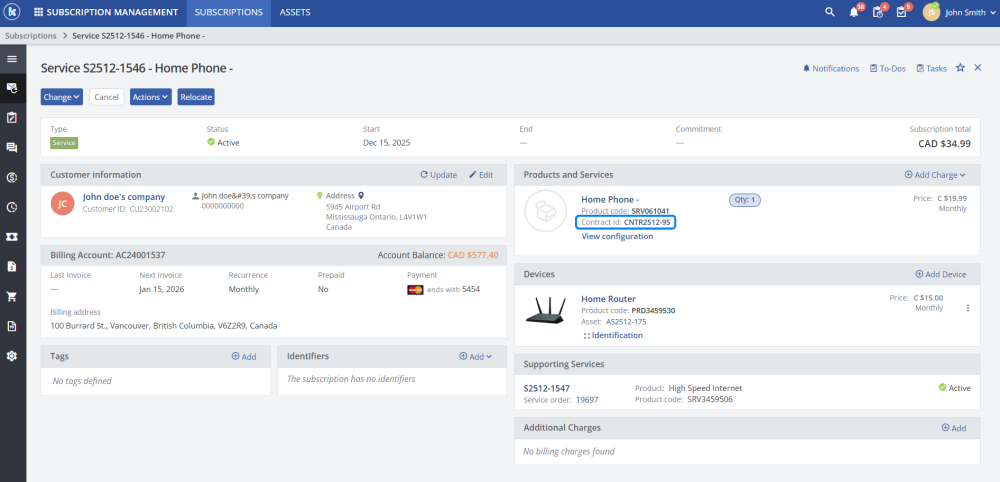Open the shopping cart in the left sidebar

[12, 296]
